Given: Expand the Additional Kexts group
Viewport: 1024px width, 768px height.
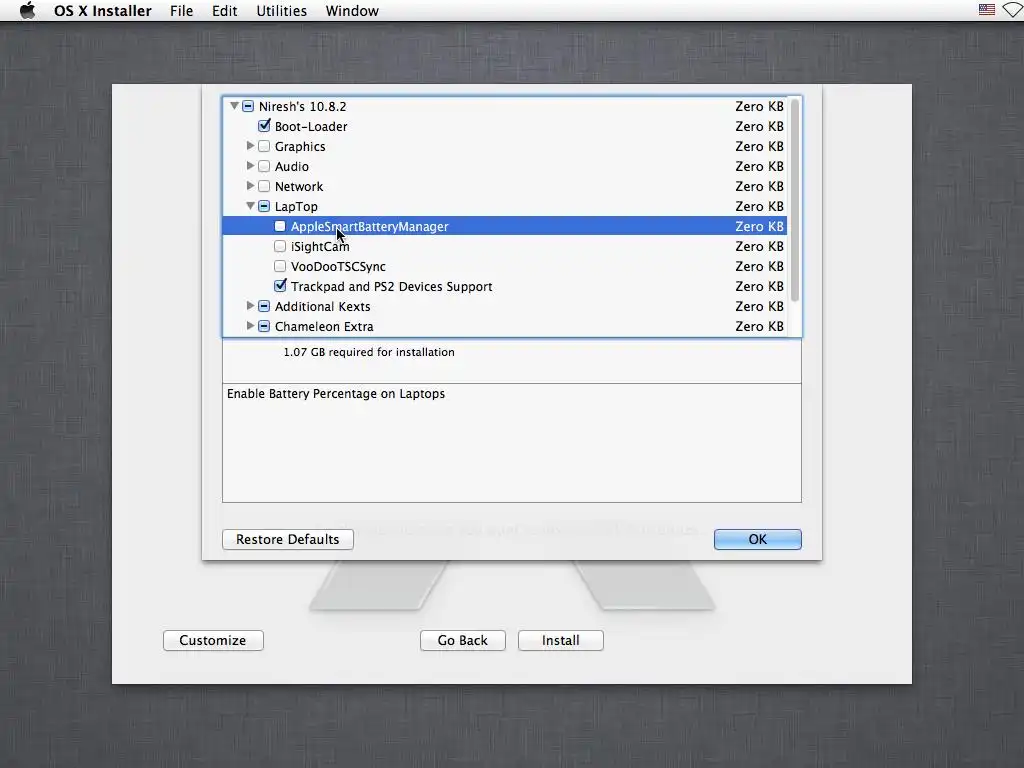Looking at the screenshot, I should tap(250, 306).
